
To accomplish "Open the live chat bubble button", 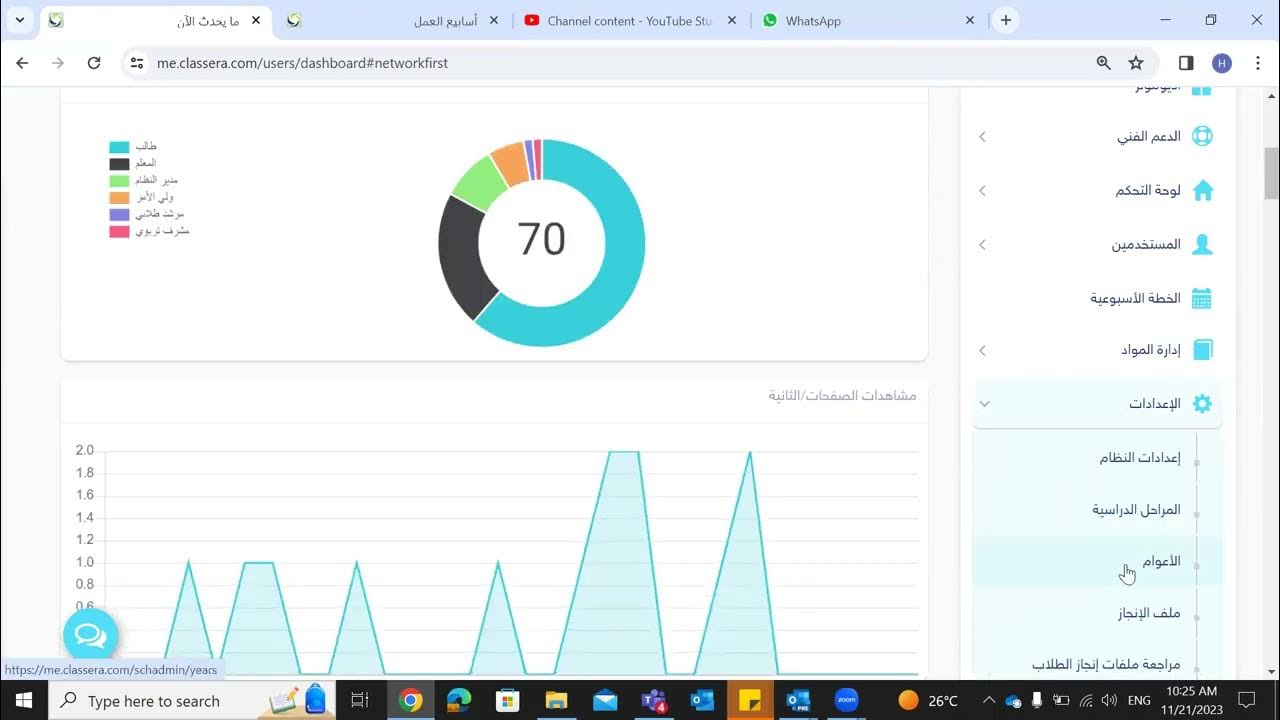I will (90, 635).
